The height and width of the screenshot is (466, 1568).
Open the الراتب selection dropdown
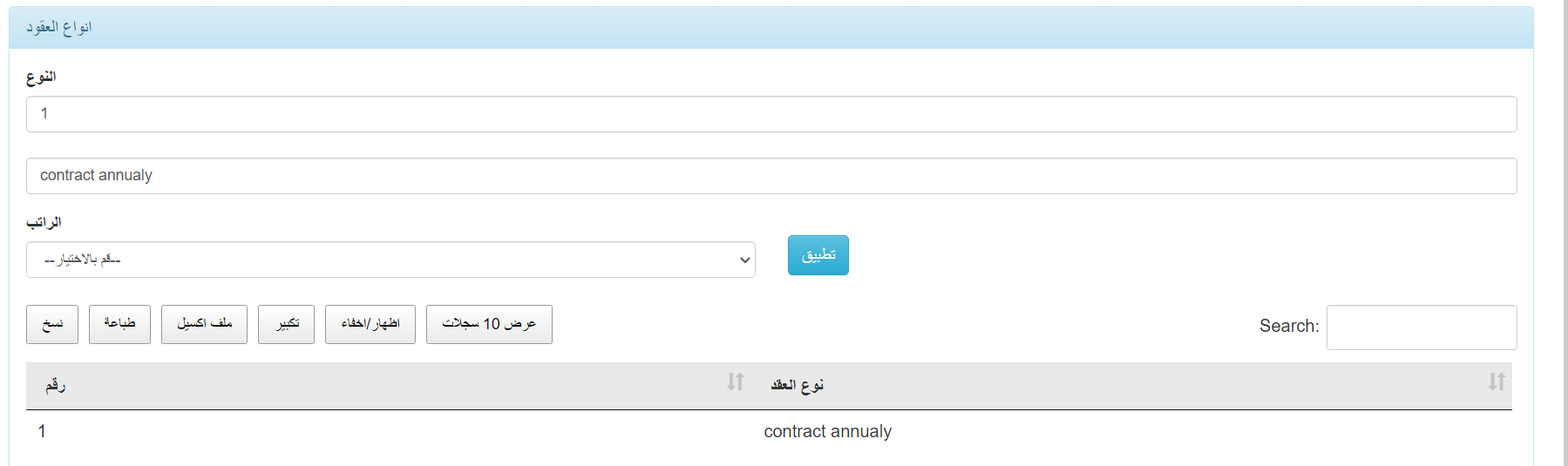click(390, 260)
